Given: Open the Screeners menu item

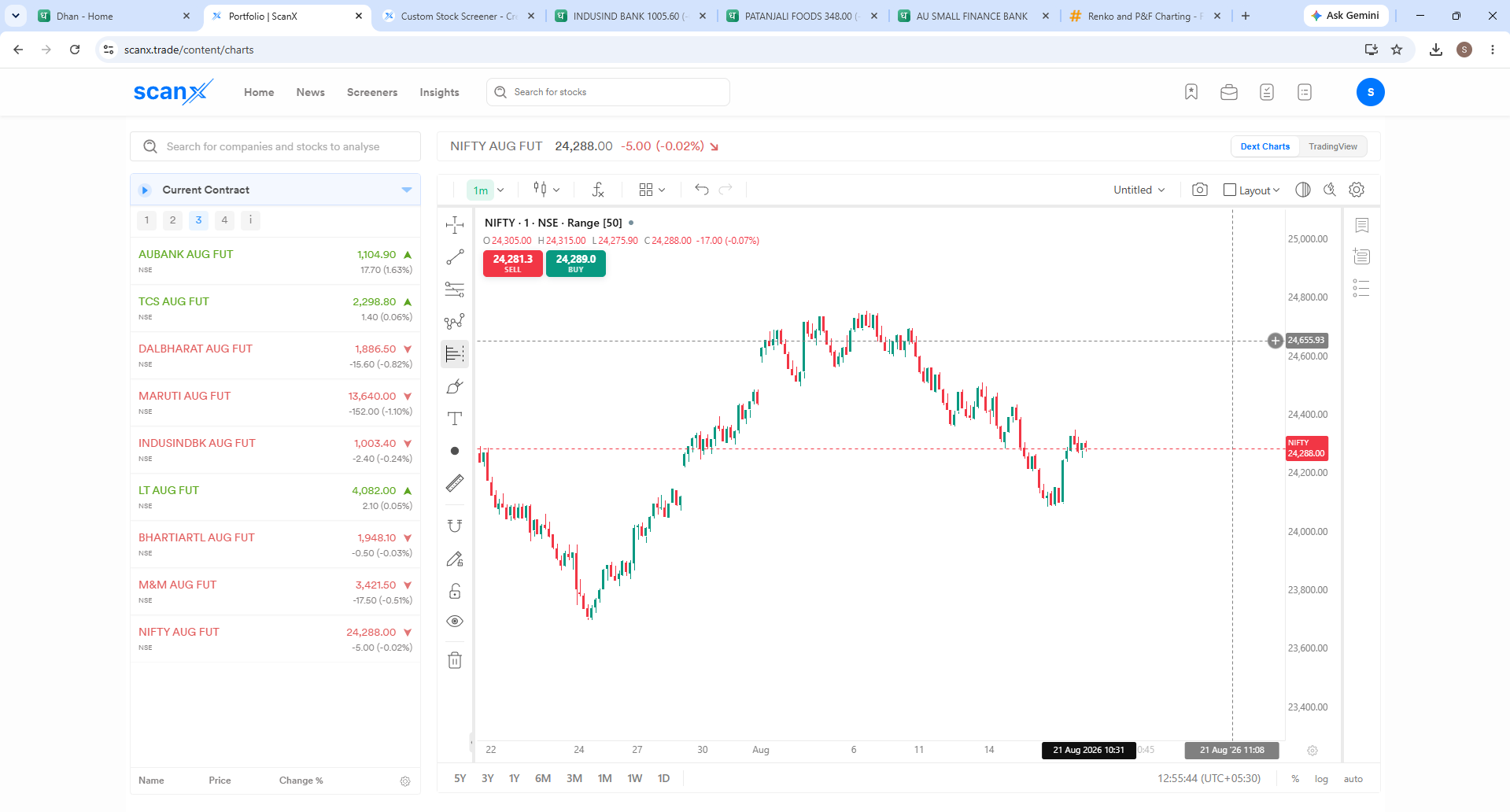Looking at the screenshot, I should pyautogui.click(x=372, y=92).
